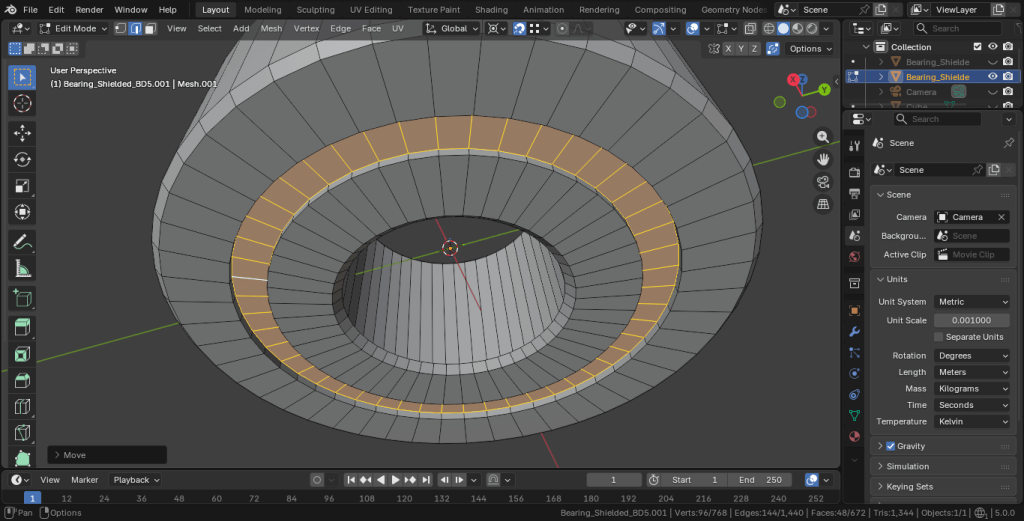Click the Unit Scale value field

(x=972, y=320)
